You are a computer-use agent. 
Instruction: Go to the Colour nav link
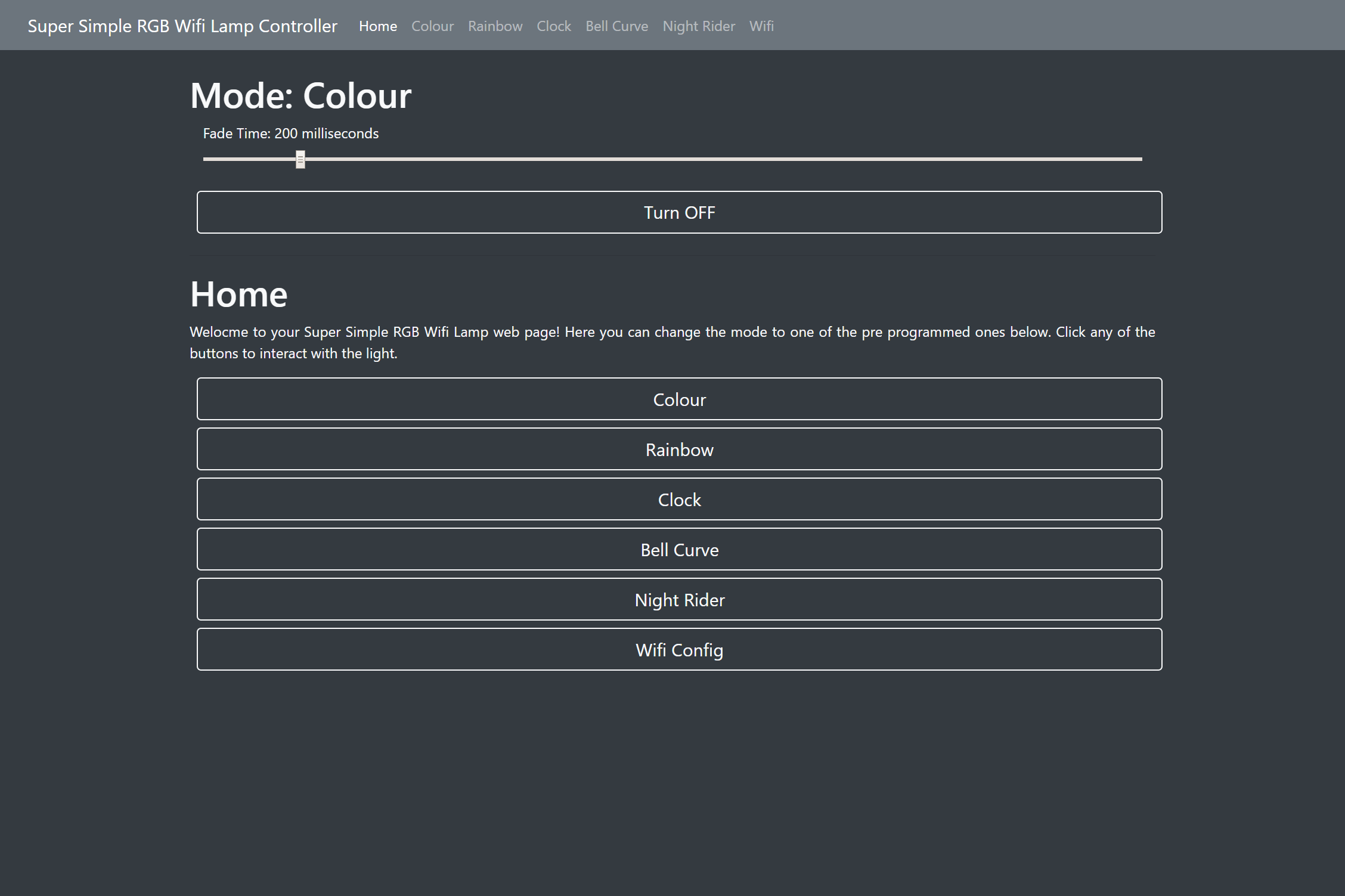point(432,26)
